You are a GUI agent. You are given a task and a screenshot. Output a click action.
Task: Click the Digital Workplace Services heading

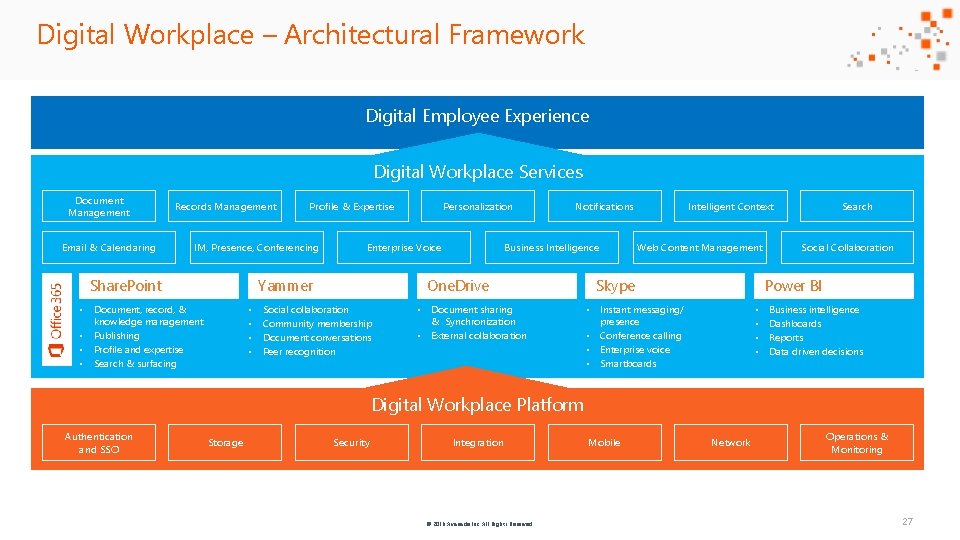tap(478, 172)
